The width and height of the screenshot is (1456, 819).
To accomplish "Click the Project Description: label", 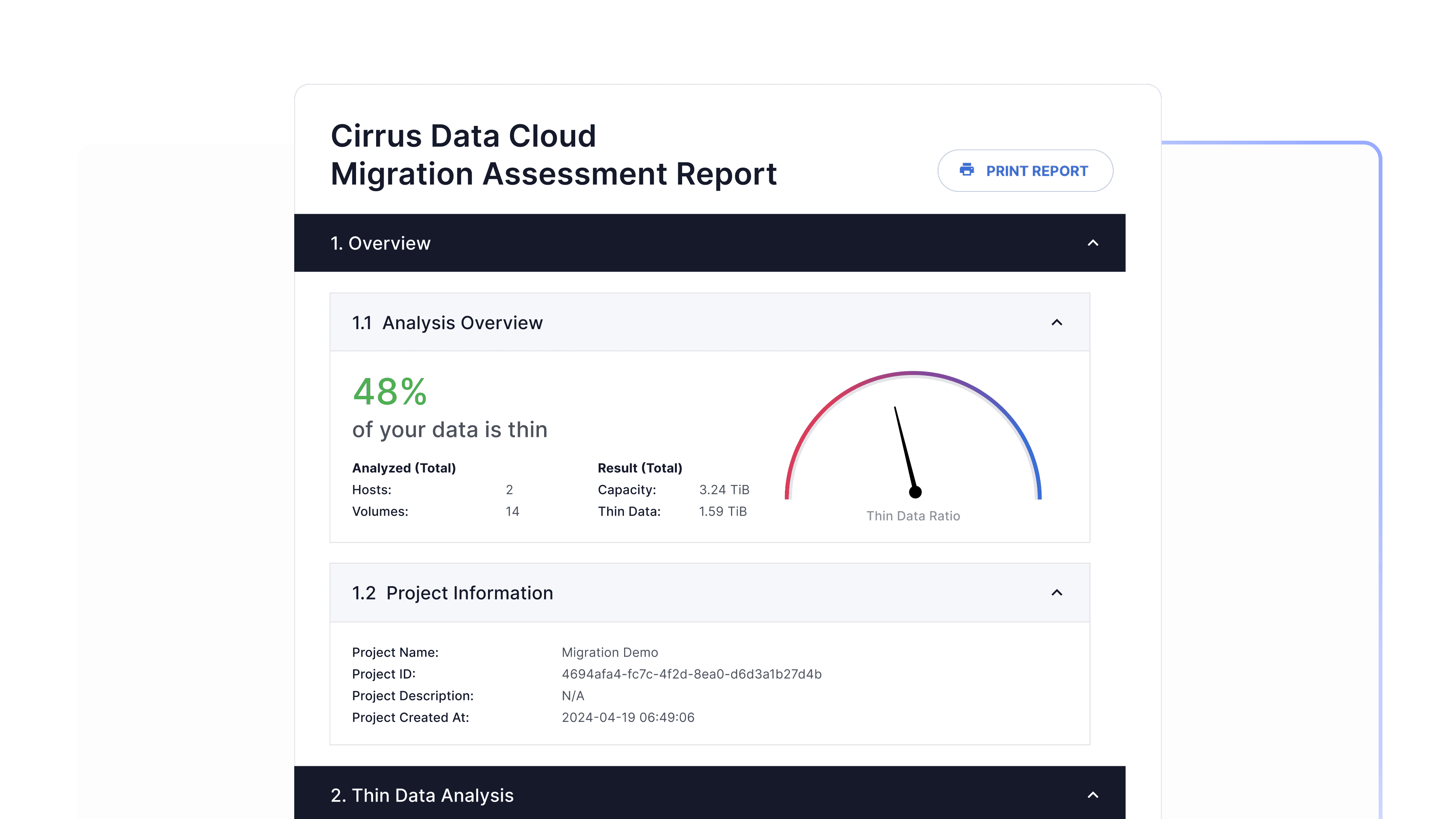I will [413, 696].
